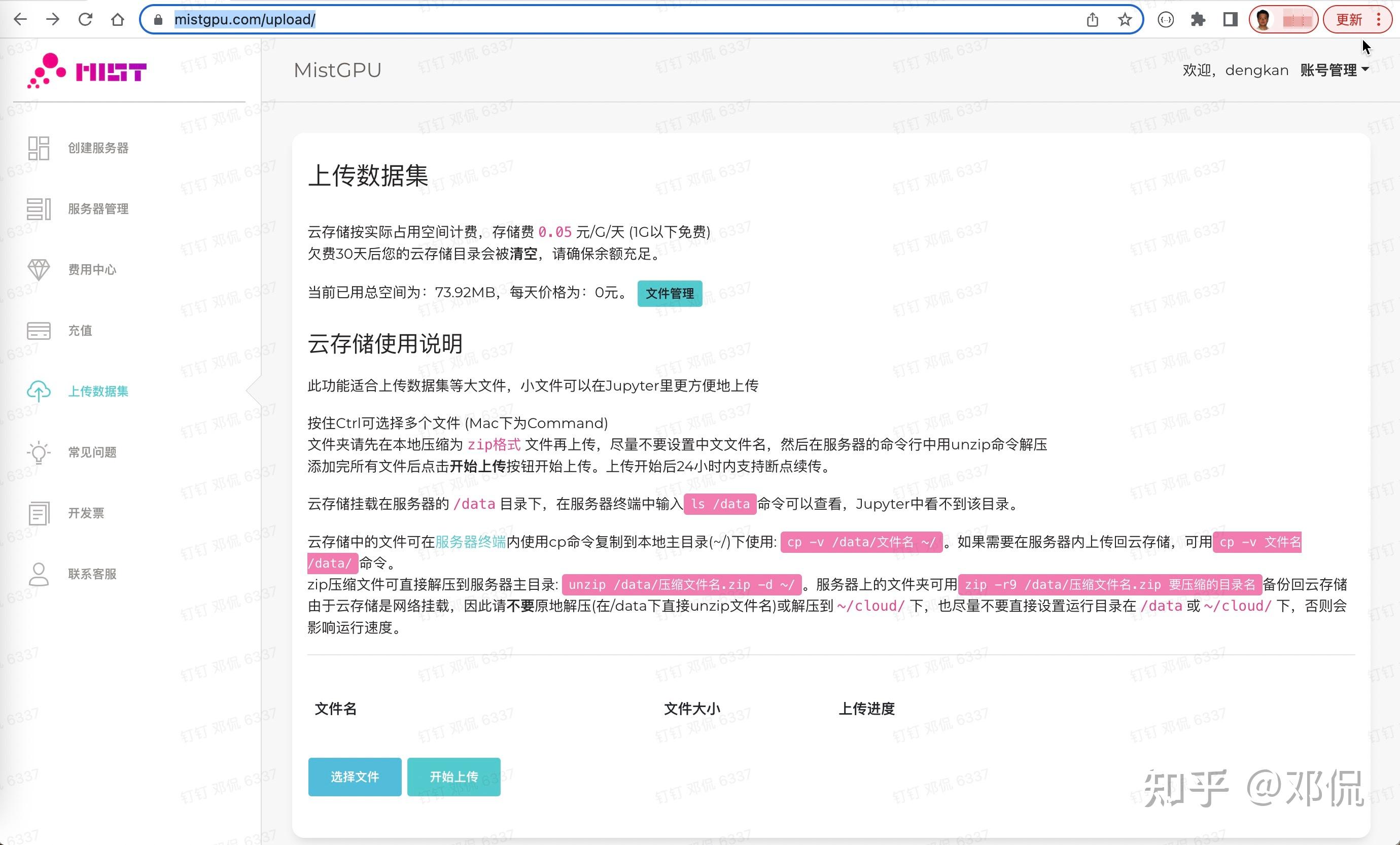Image resolution: width=1400 pixels, height=845 pixels.
Task: Click the MIST logo in the sidebar
Action: pos(87,71)
